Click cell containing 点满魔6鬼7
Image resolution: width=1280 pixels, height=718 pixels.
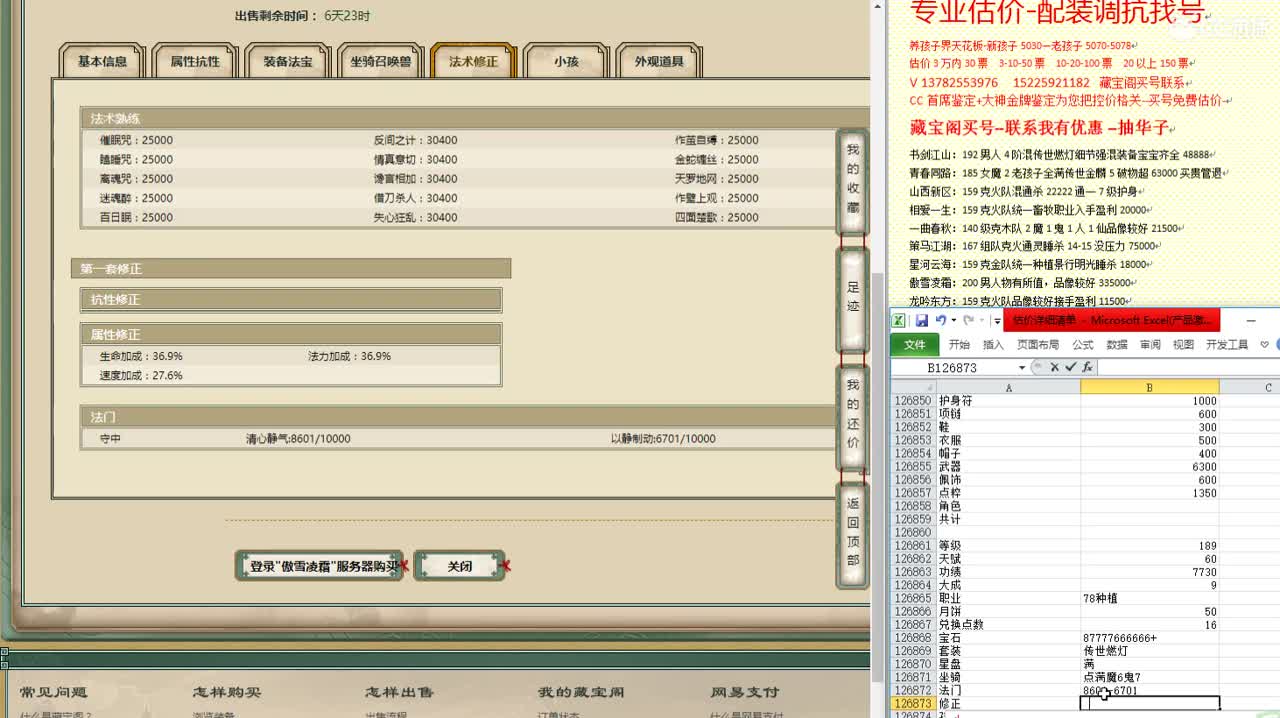[1149, 677]
